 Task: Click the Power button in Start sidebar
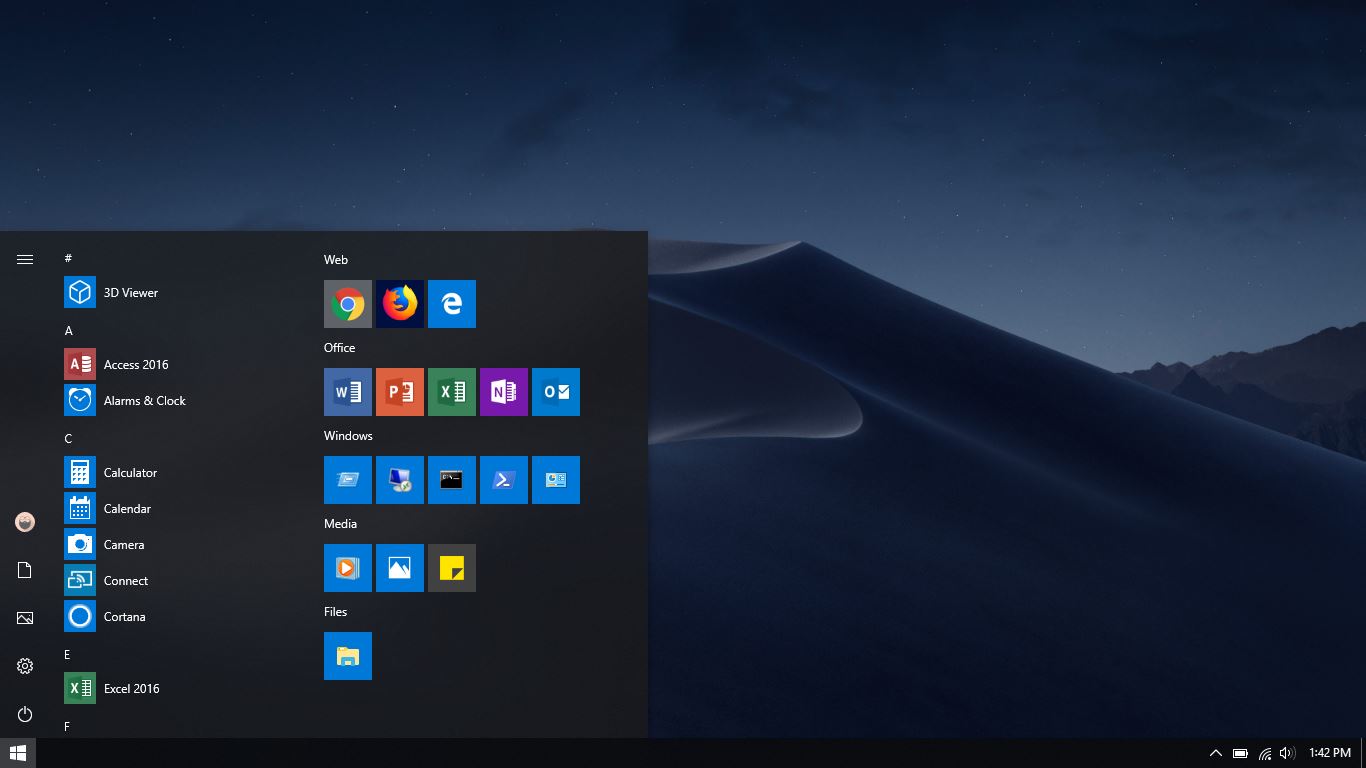25,714
